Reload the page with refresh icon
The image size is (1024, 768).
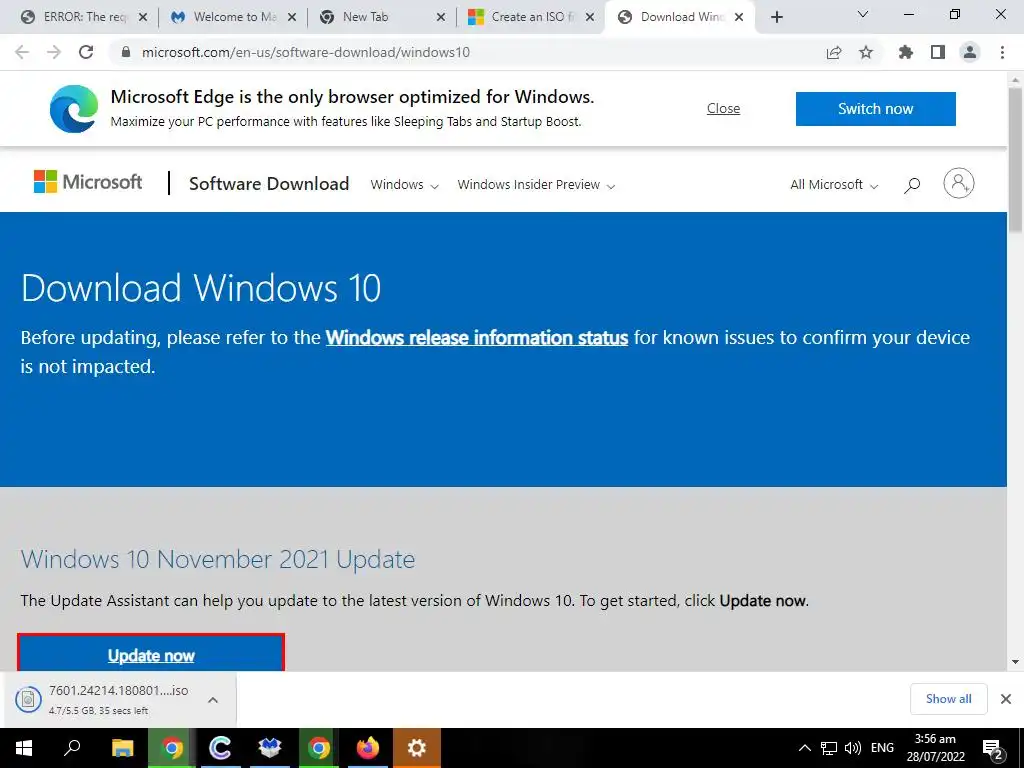pyautogui.click(x=86, y=52)
